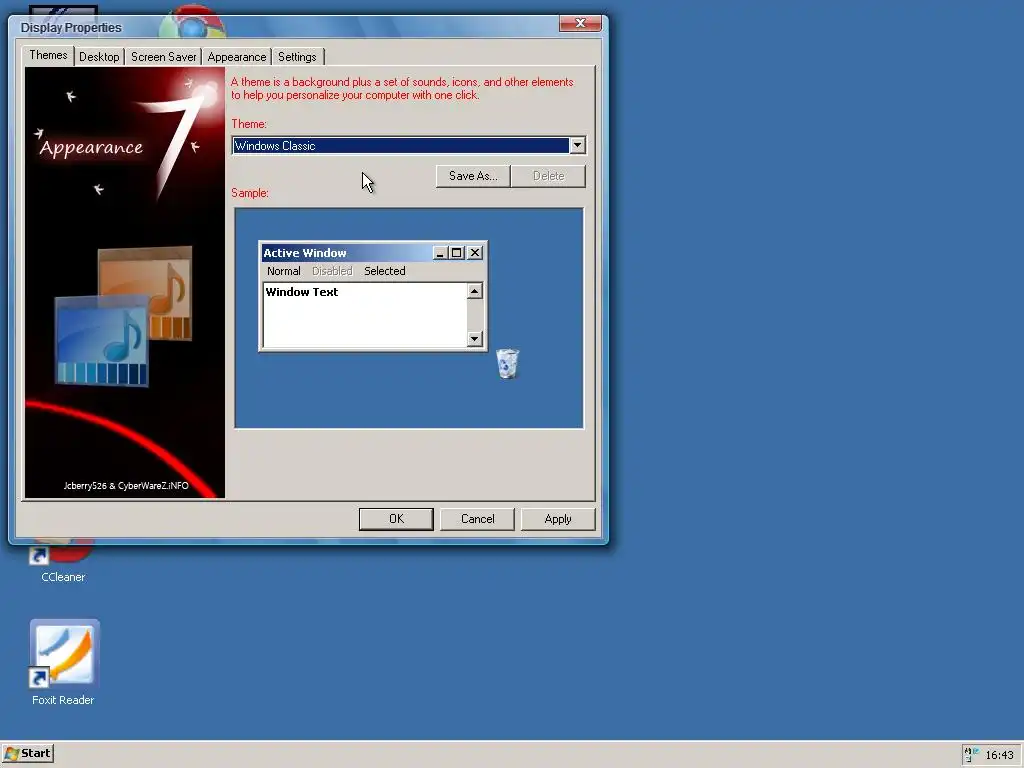The height and width of the screenshot is (768, 1024).
Task: Confirm with the OK button
Action: click(396, 519)
